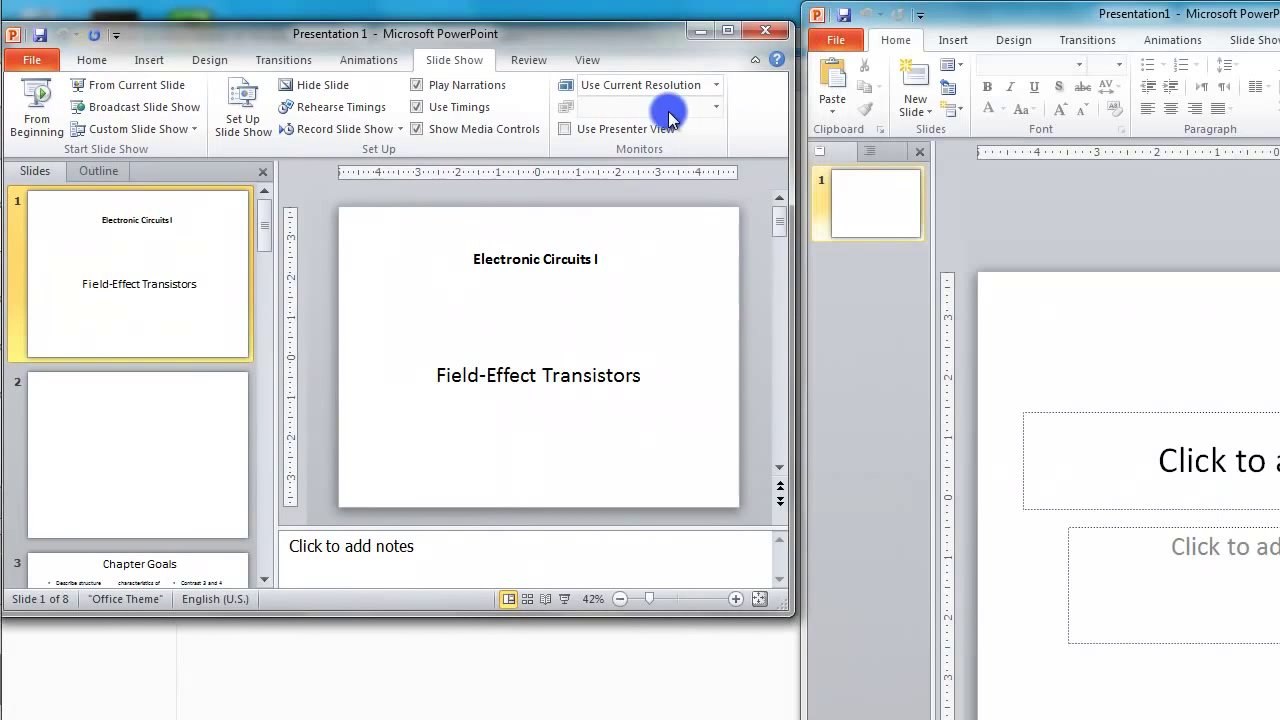The height and width of the screenshot is (720, 1280).
Task: Start slide show From Beginning
Action: point(36,108)
